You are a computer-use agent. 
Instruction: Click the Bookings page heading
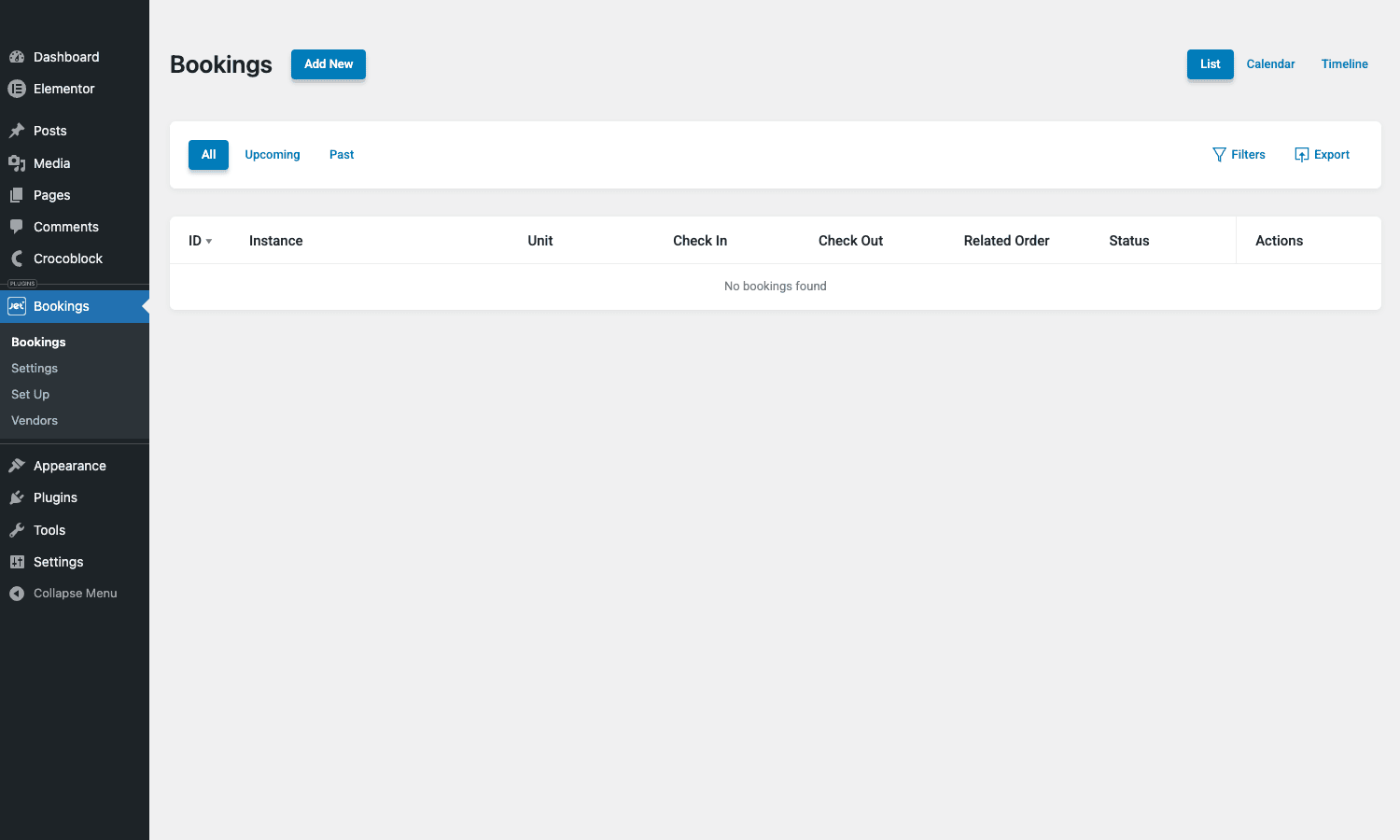click(x=221, y=64)
